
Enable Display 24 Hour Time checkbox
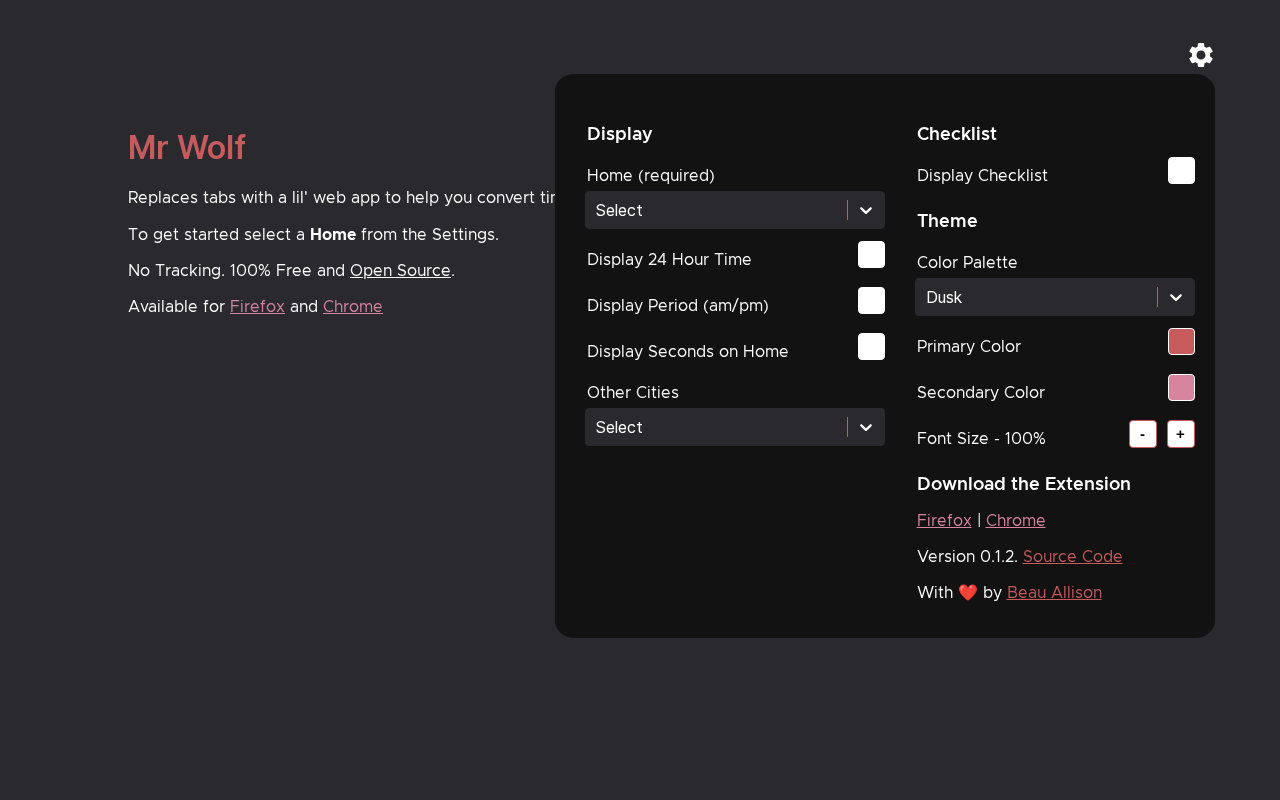[x=871, y=255]
